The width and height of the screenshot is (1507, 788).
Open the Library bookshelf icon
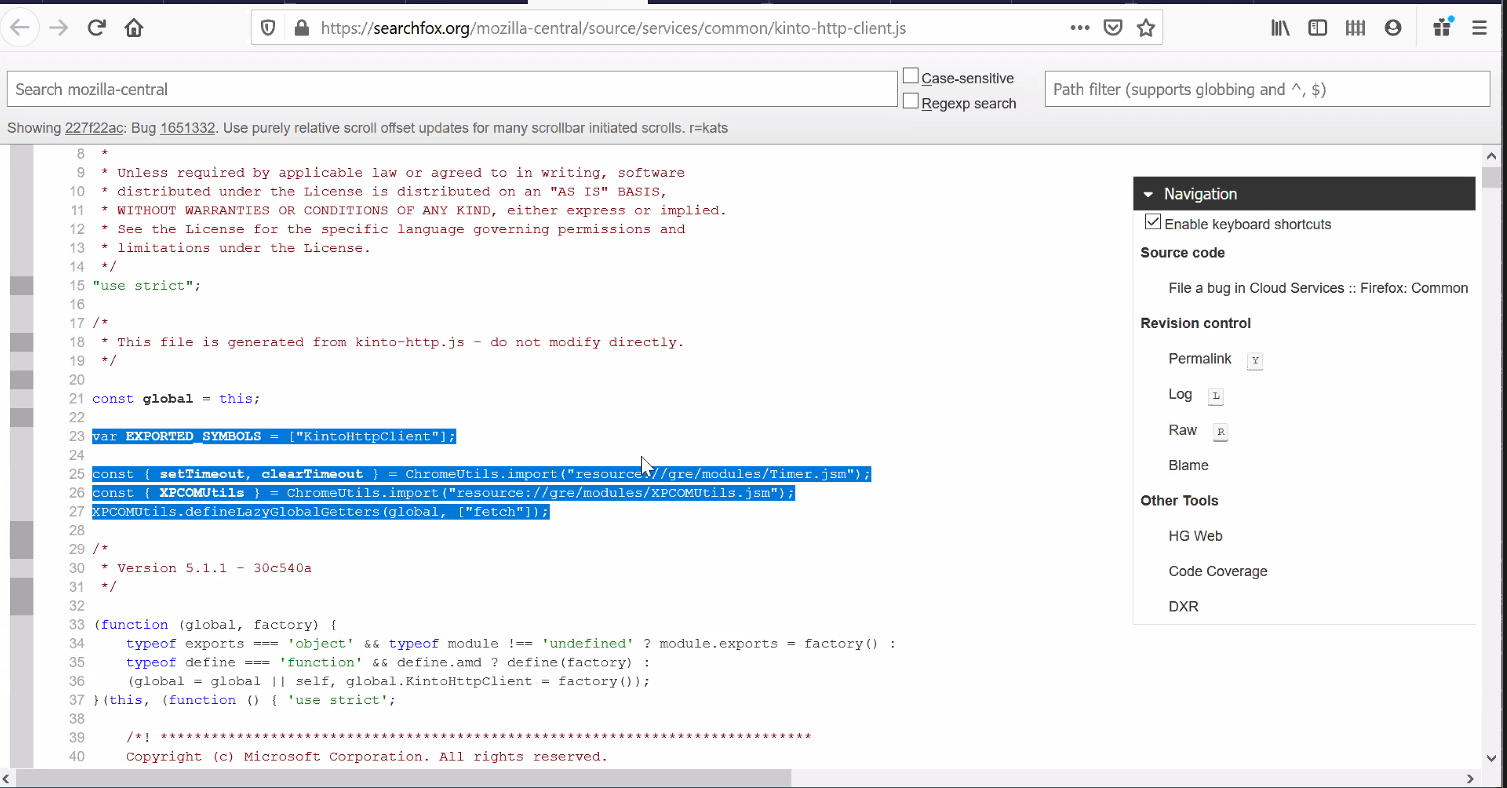[x=1281, y=28]
